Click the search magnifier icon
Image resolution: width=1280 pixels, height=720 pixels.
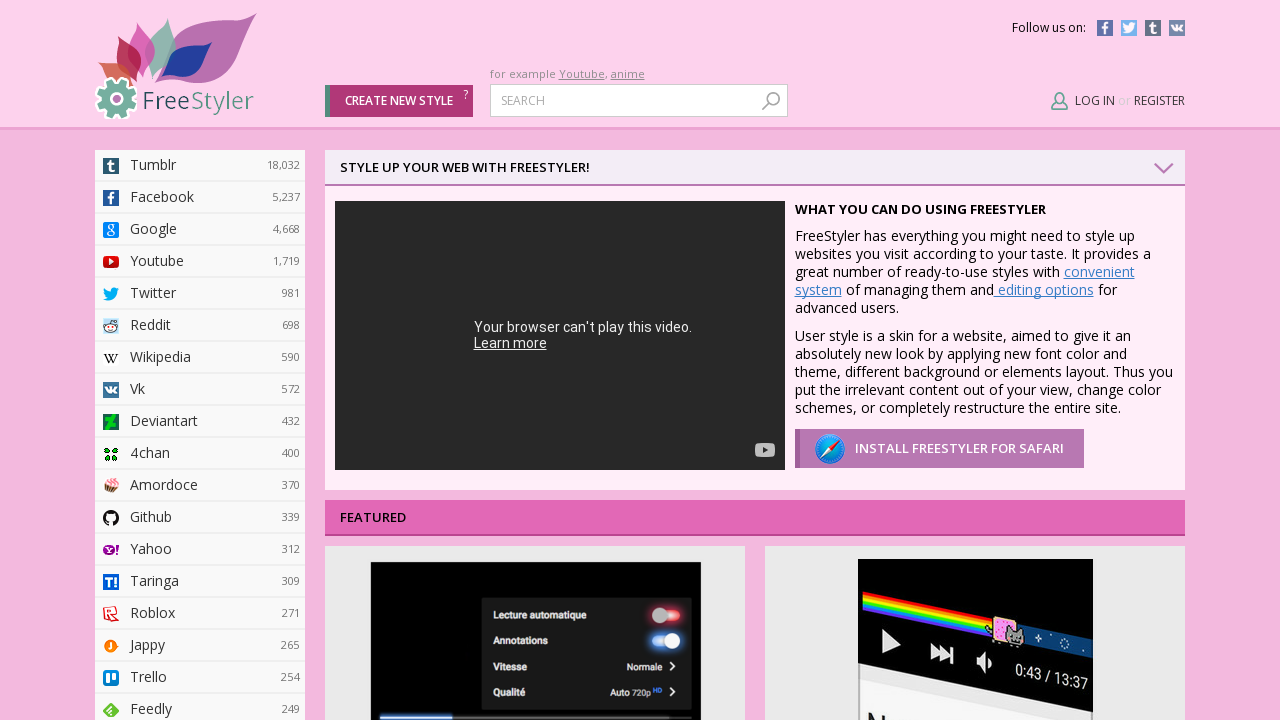771,101
